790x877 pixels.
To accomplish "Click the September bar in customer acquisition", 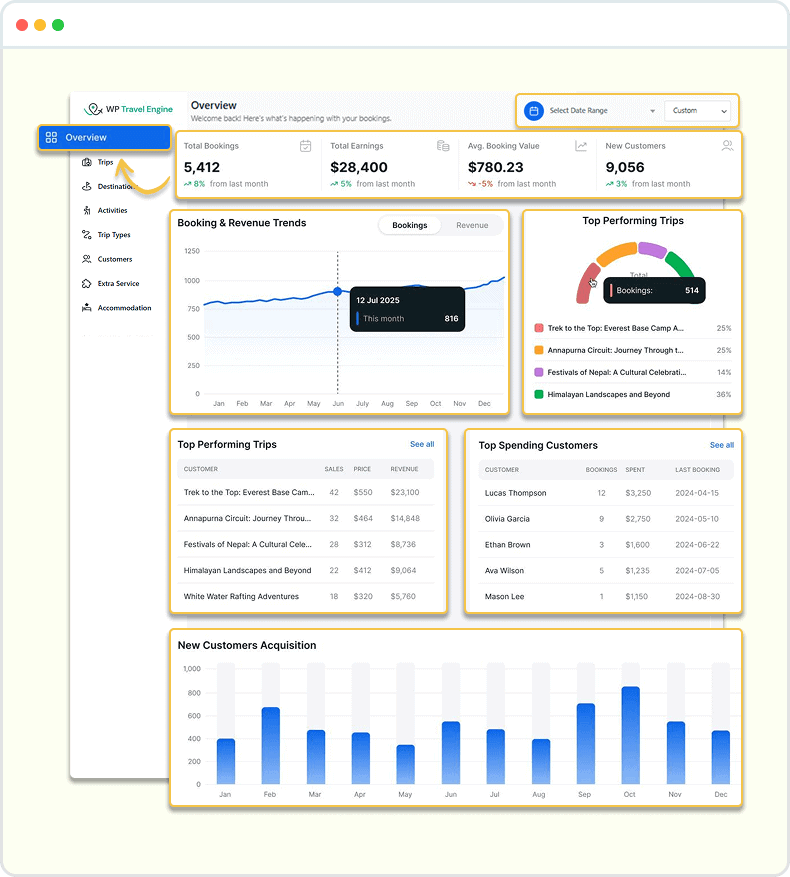I will click(586, 743).
